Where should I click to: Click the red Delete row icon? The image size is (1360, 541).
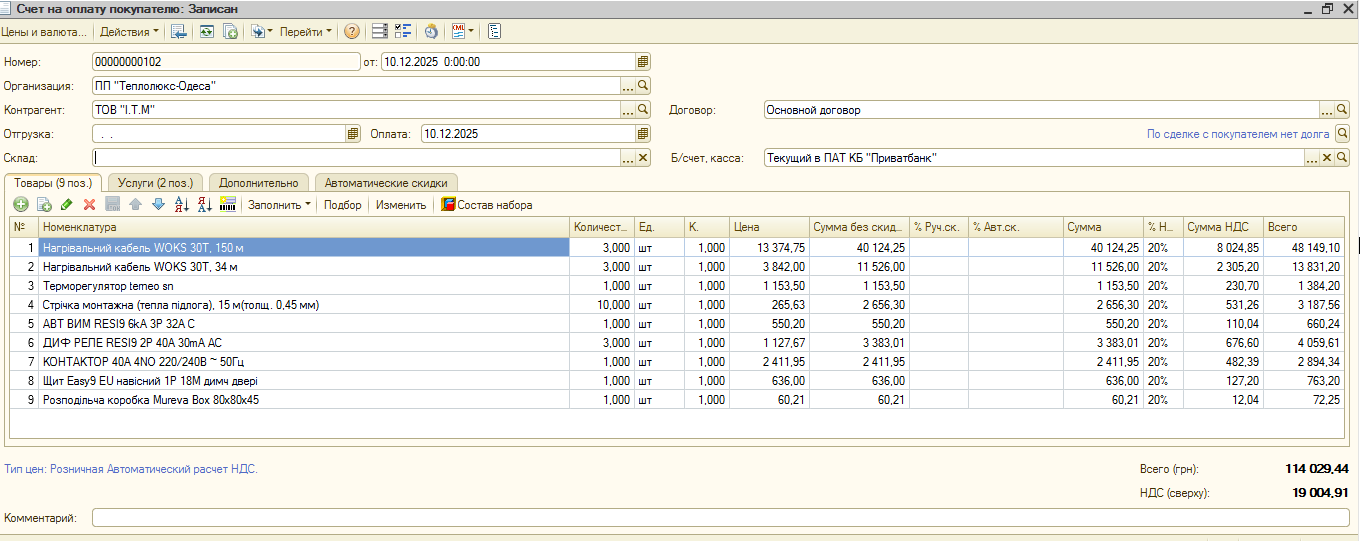click(89, 205)
